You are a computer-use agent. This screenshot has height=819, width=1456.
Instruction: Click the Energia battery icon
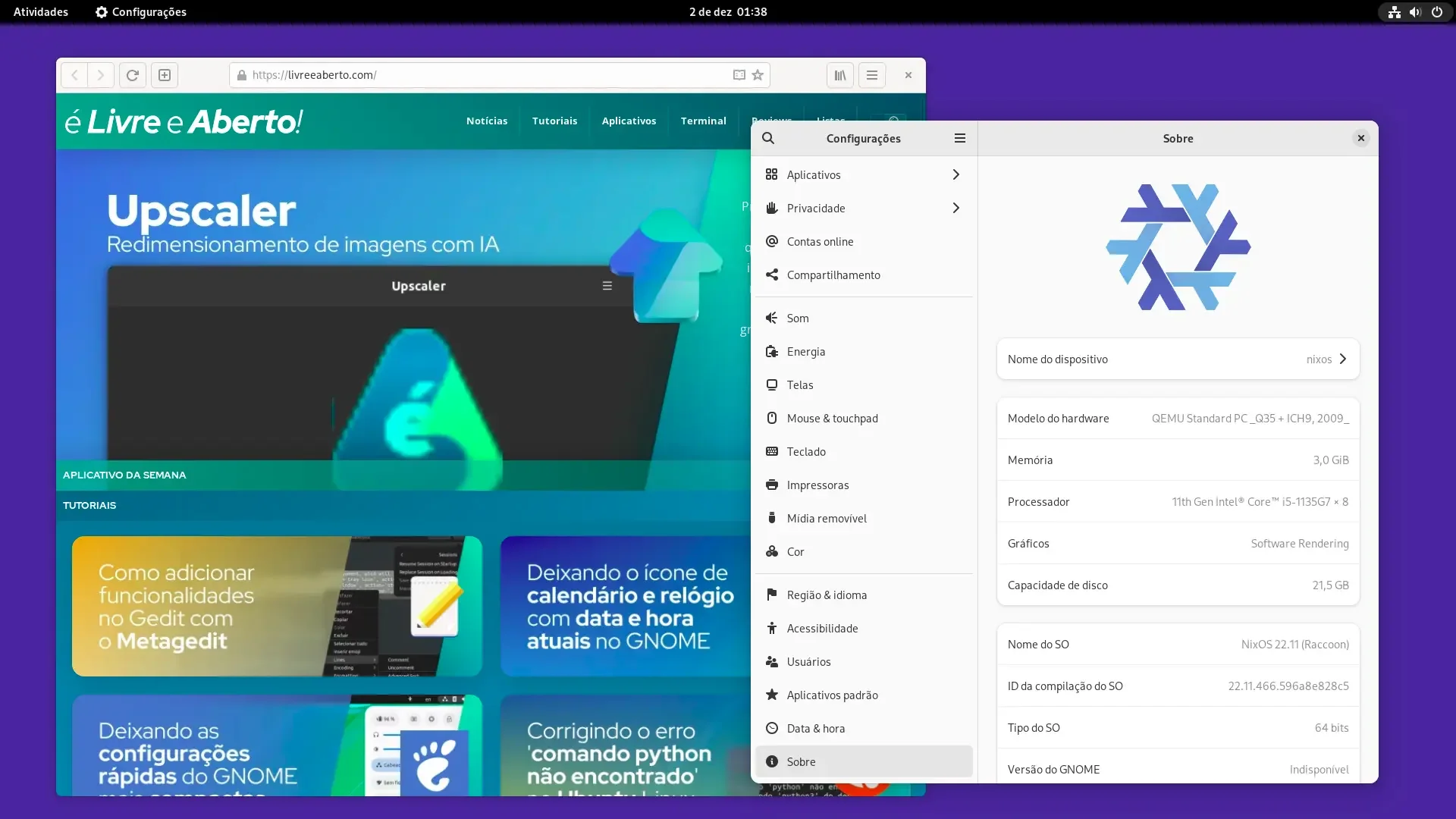click(772, 351)
